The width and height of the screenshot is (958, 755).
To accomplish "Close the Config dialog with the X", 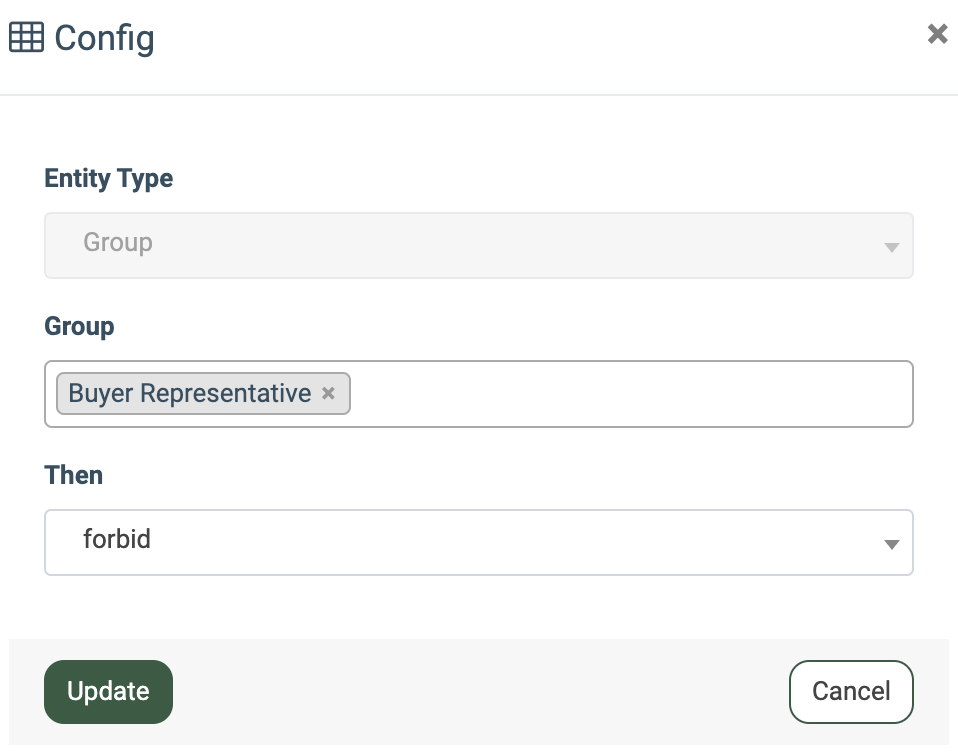I will [x=937, y=34].
